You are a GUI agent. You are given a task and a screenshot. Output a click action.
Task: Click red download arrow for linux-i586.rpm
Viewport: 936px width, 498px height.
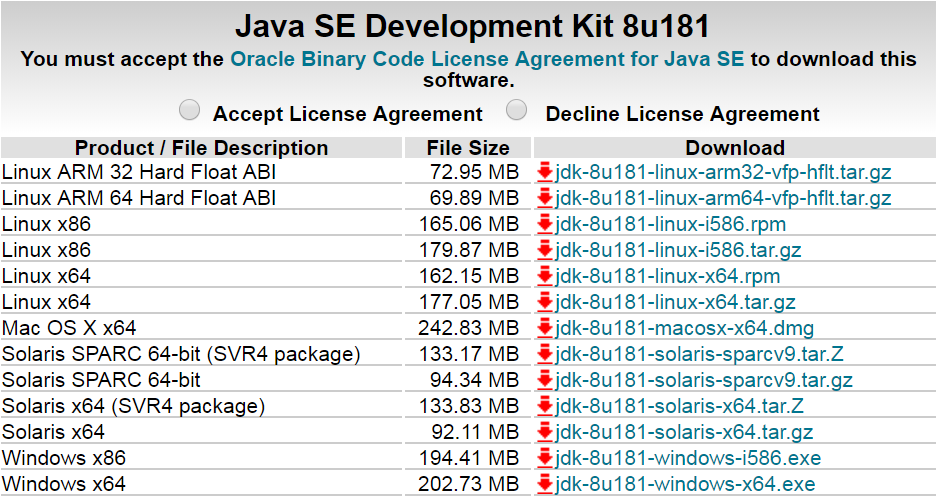pyautogui.click(x=544, y=225)
